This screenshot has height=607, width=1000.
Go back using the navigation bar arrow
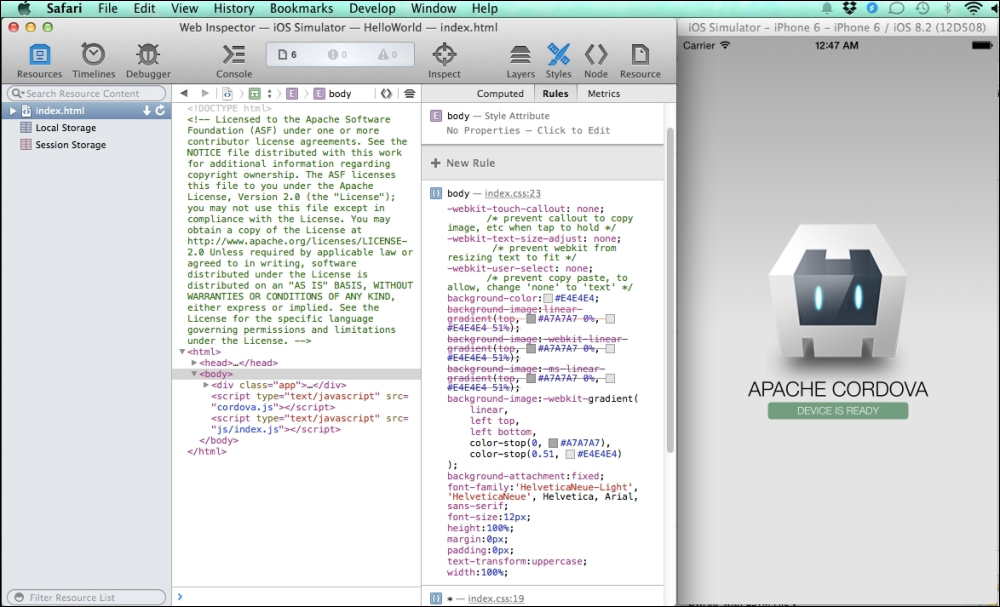pos(184,94)
